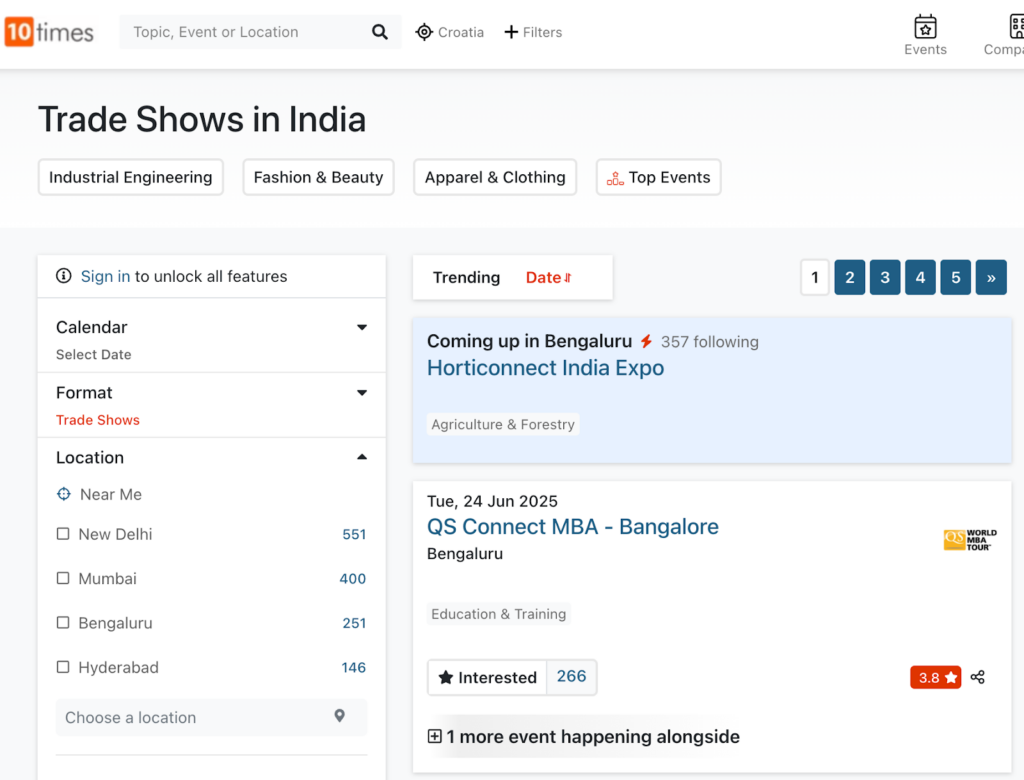Click the Trade Shows format value
Screen dimensions: 1024x780
[x=98, y=420]
